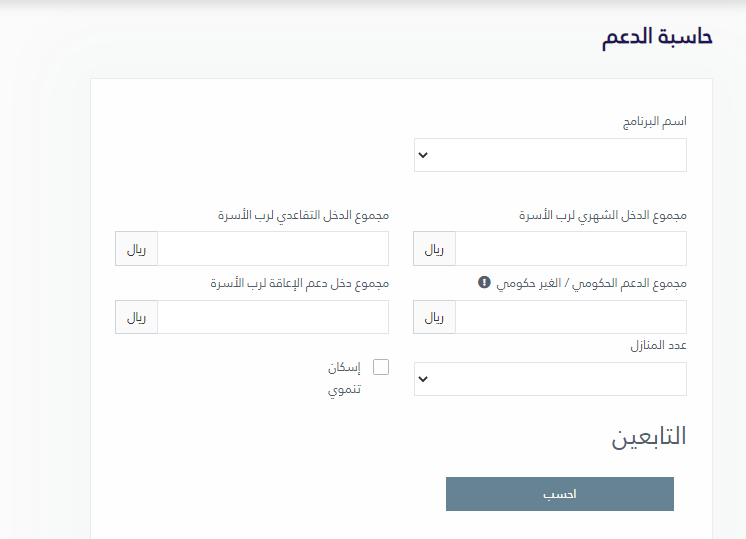
Task: Click the التابعين section heading
Action: [x=649, y=436]
